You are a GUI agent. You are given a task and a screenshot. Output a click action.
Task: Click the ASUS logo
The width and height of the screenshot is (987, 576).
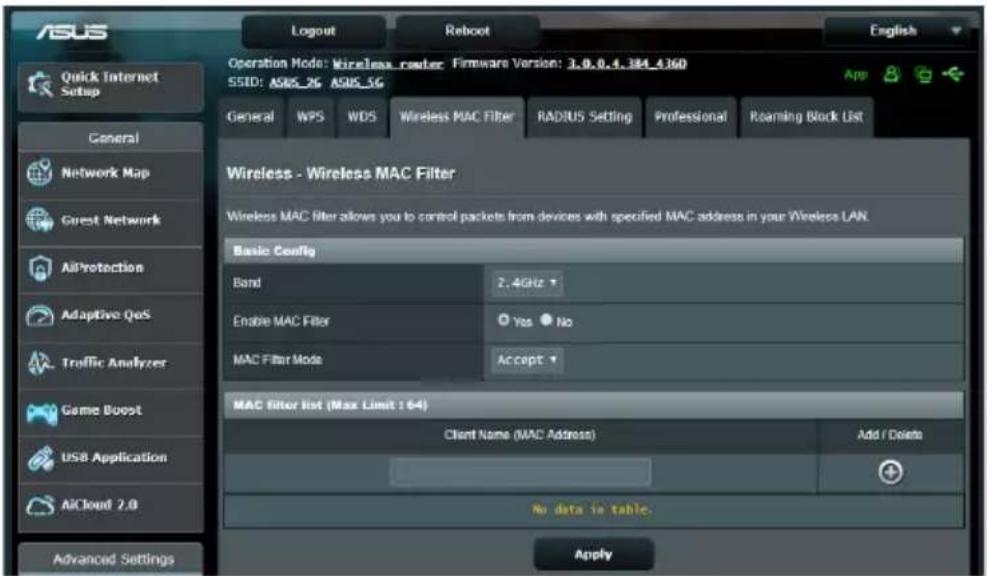click(72, 31)
